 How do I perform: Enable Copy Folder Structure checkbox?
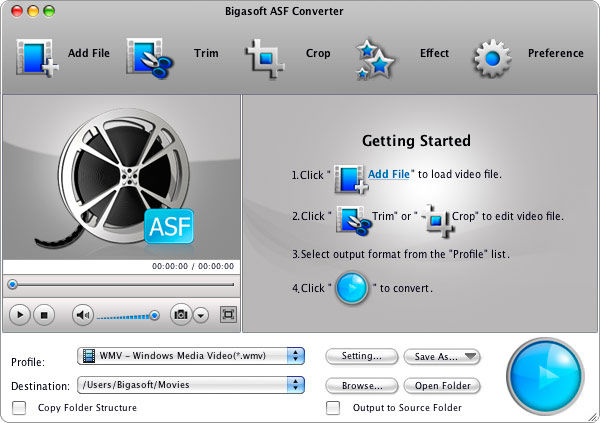19,408
